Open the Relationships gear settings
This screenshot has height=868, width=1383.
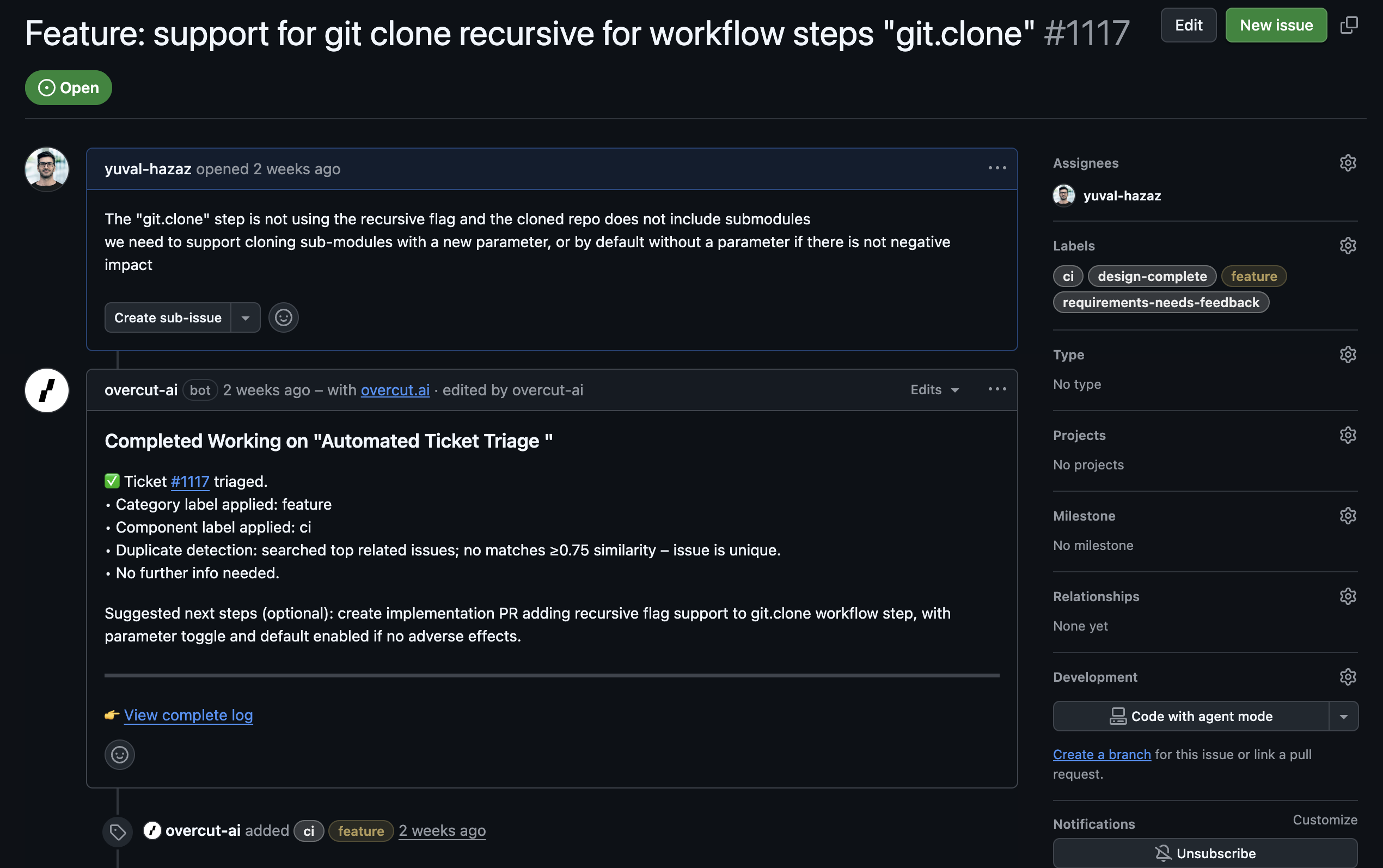[1348, 596]
